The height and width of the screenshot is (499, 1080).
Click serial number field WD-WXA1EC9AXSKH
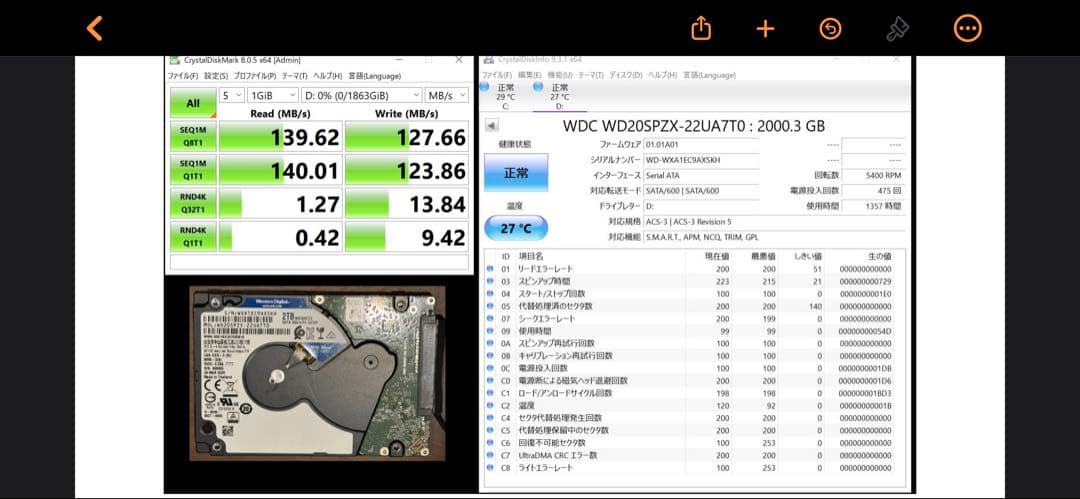tap(700, 160)
